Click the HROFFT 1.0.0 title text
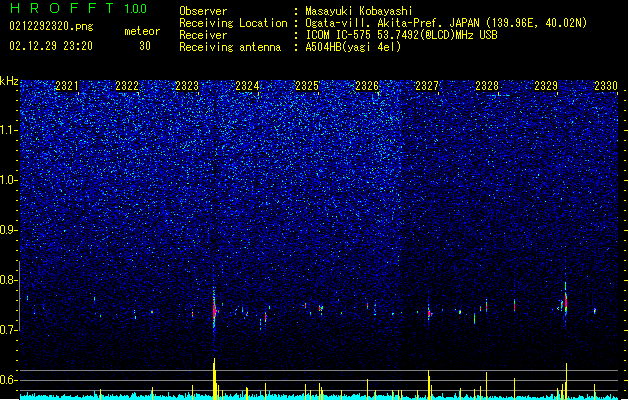 [x=78, y=8]
